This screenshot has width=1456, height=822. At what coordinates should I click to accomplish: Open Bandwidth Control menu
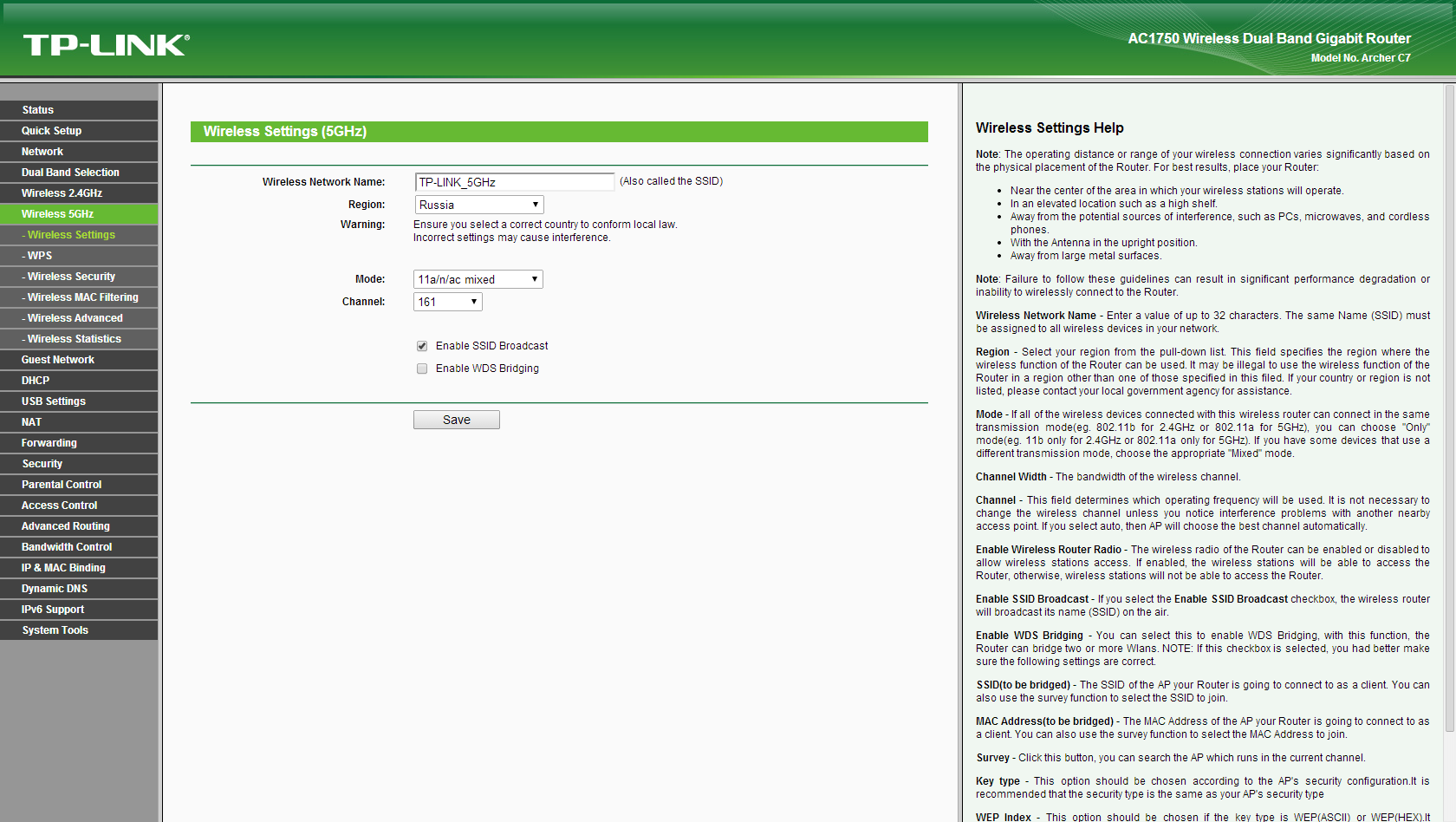pyautogui.click(x=79, y=547)
